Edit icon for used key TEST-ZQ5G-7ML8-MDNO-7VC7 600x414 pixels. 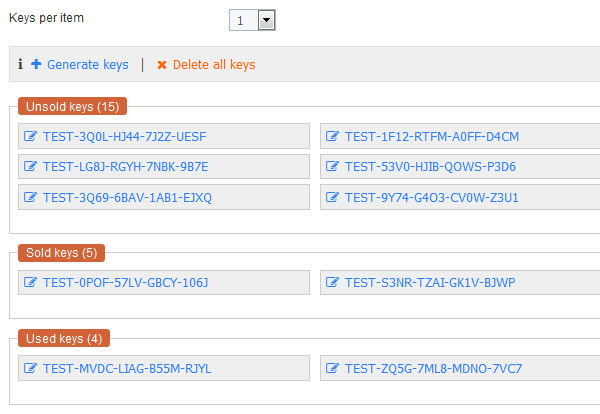(332, 368)
